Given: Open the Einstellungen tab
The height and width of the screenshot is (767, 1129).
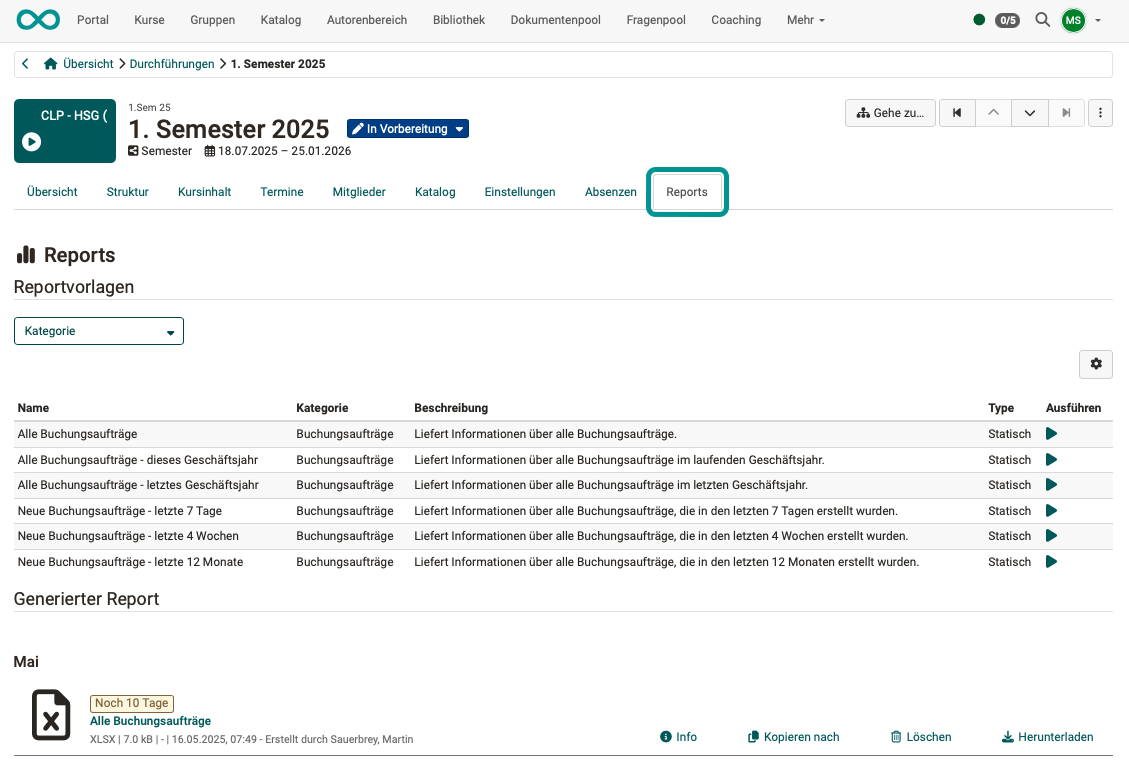Looking at the screenshot, I should [x=520, y=191].
